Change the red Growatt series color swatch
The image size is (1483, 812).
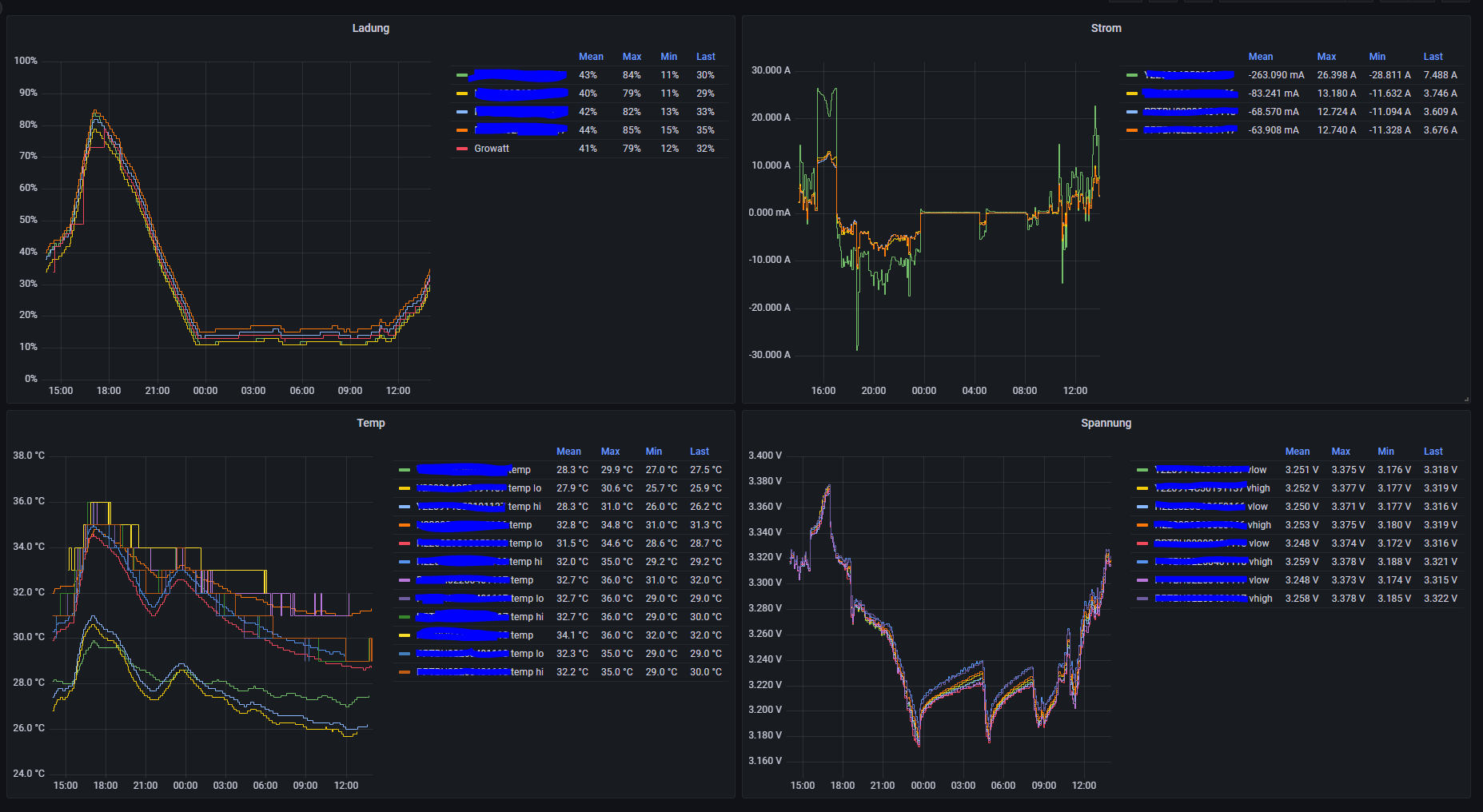[x=461, y=149]
